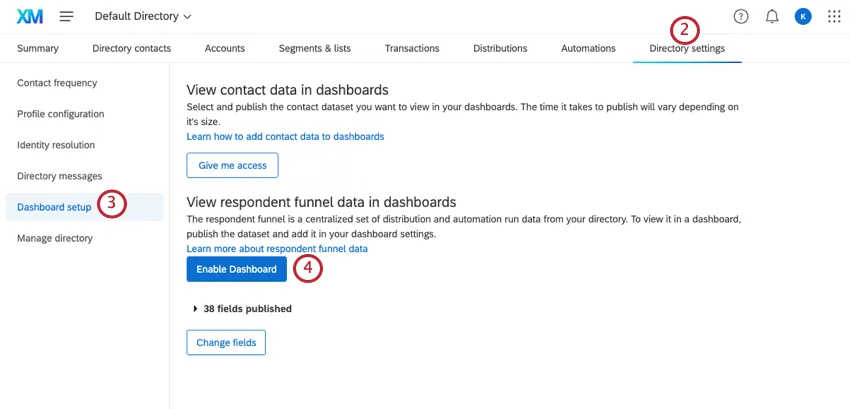Open the help question mark icon
This screenshot has width=850, height=409.
(741, 17)
